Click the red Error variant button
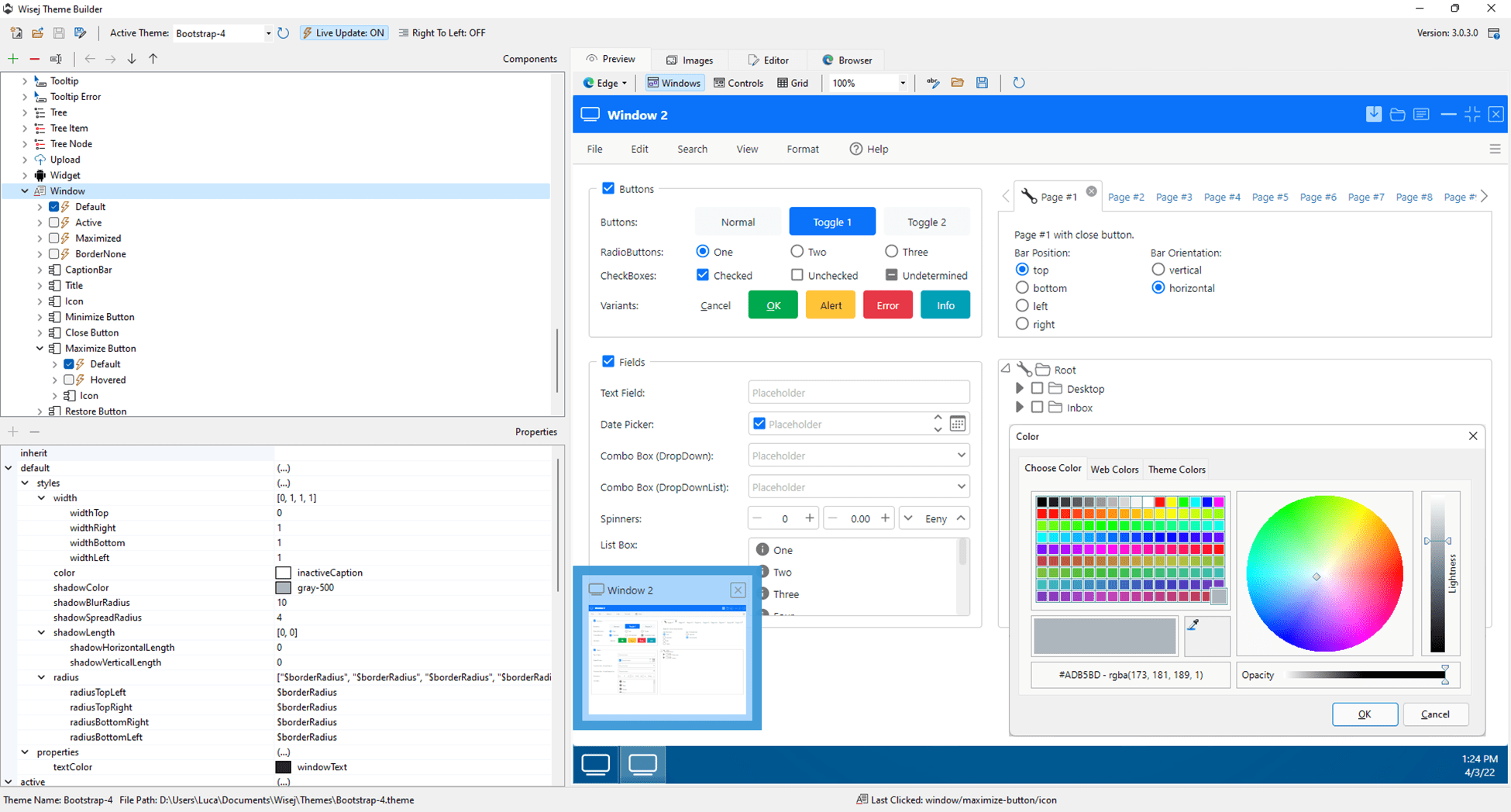The height and width of the screenshot is (812, 1511). [x=887, y=305]
